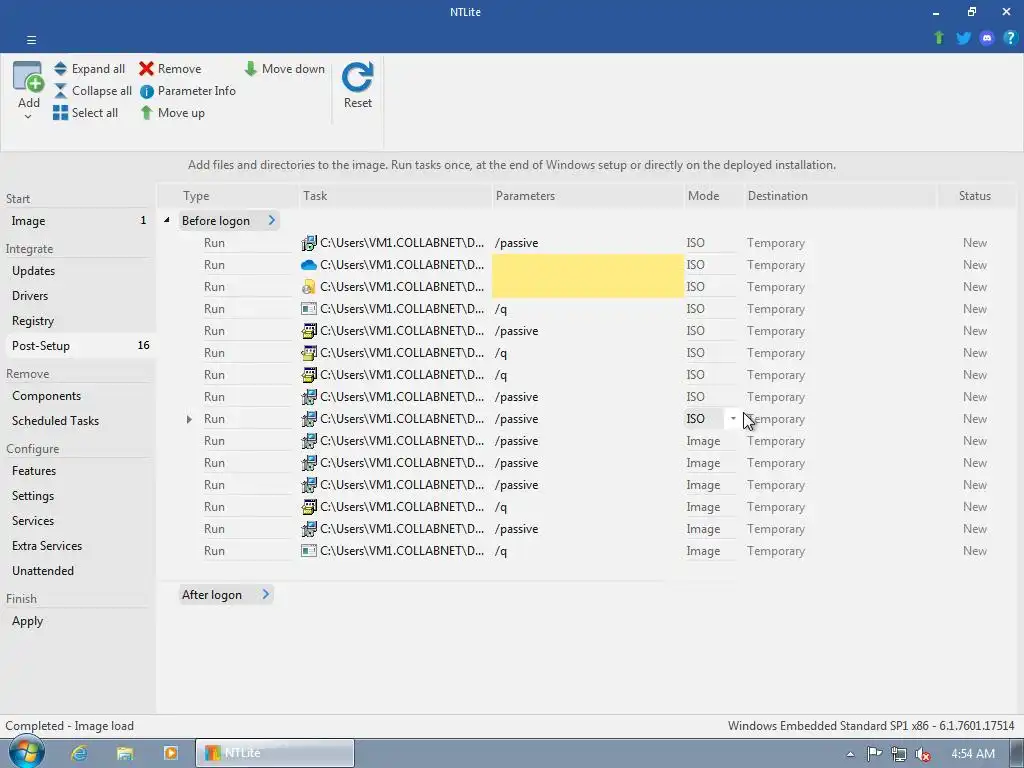Open the Services page

click(78, 520)
